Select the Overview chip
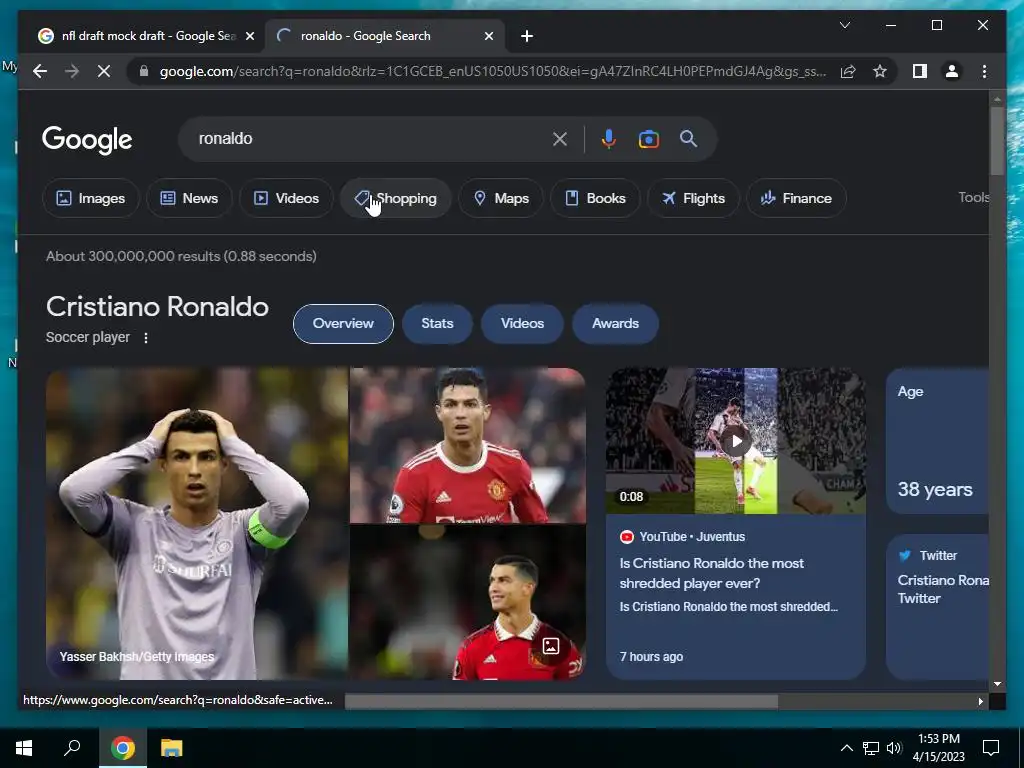The image size is (1024, 768). [x=343, y=323]
